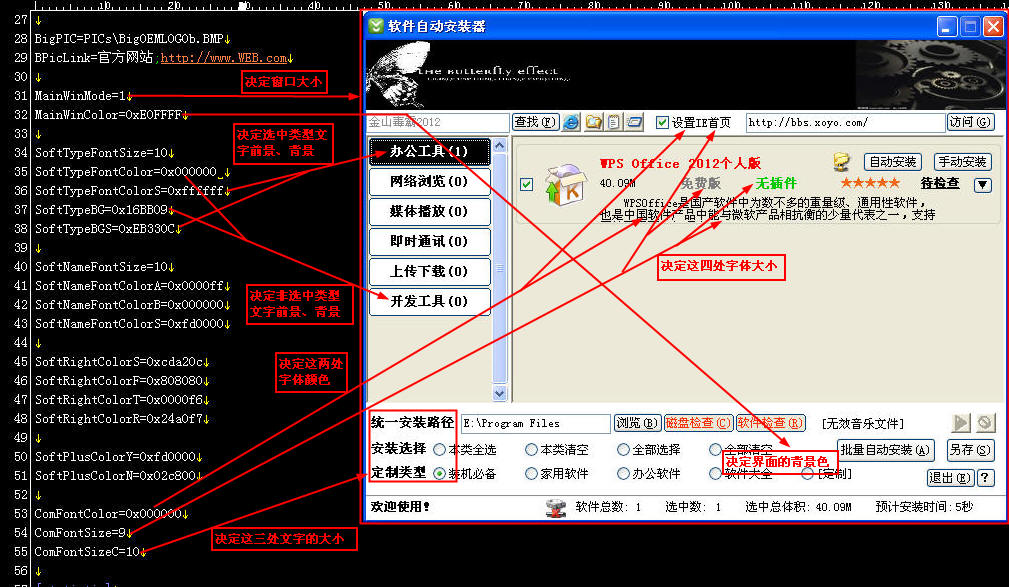Click the yellow network icon beside 自动安装
1009x587 pixels.
coord(841,162)
